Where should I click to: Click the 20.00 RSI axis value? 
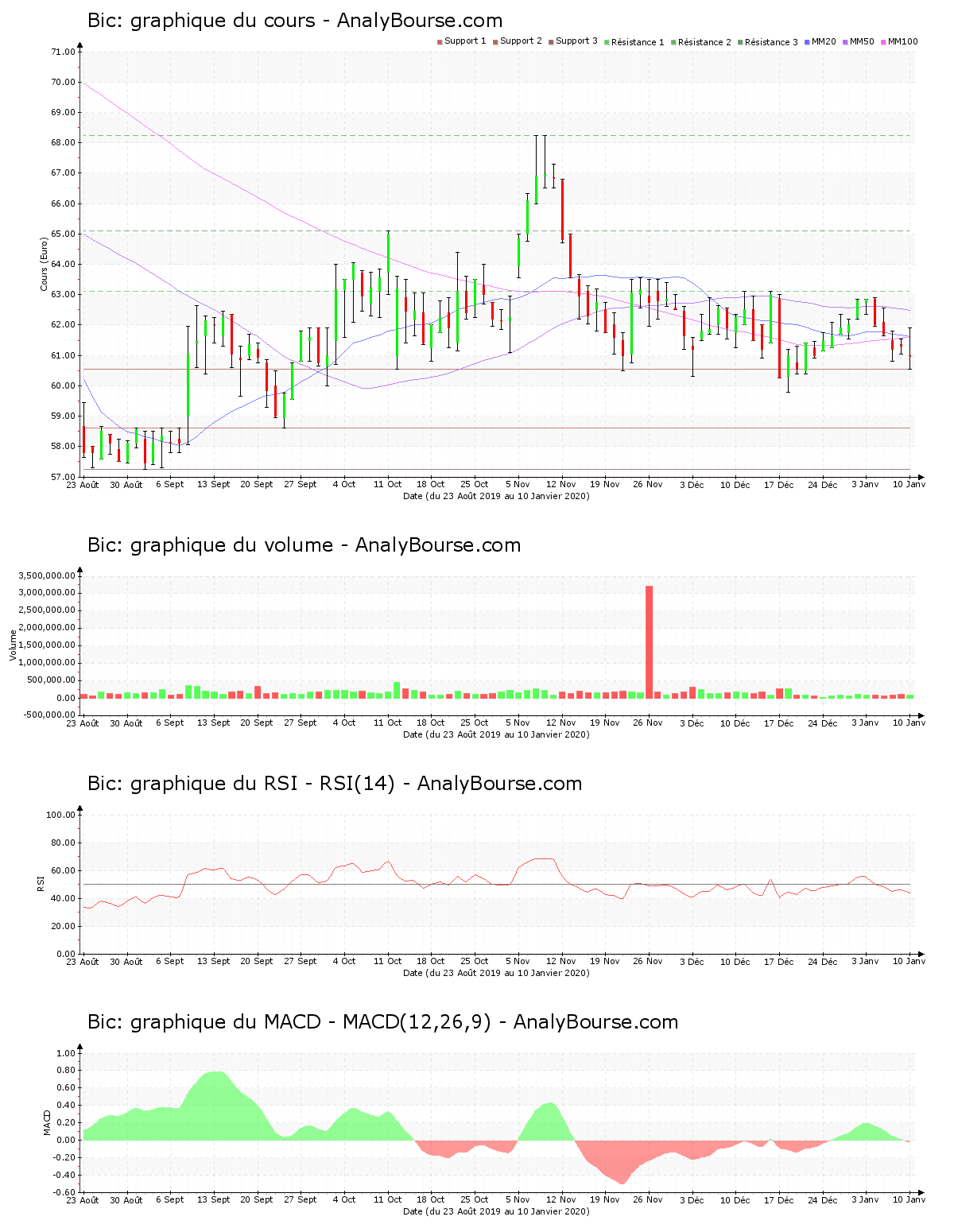[63, 927]
